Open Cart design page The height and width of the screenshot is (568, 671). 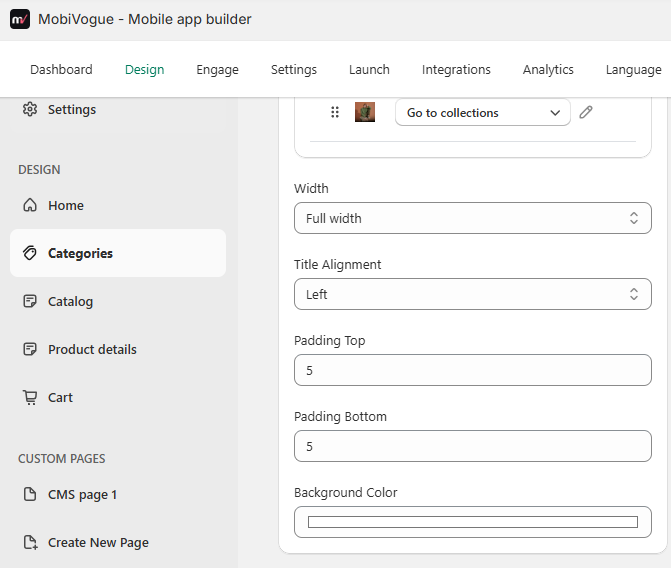[118, 397]
